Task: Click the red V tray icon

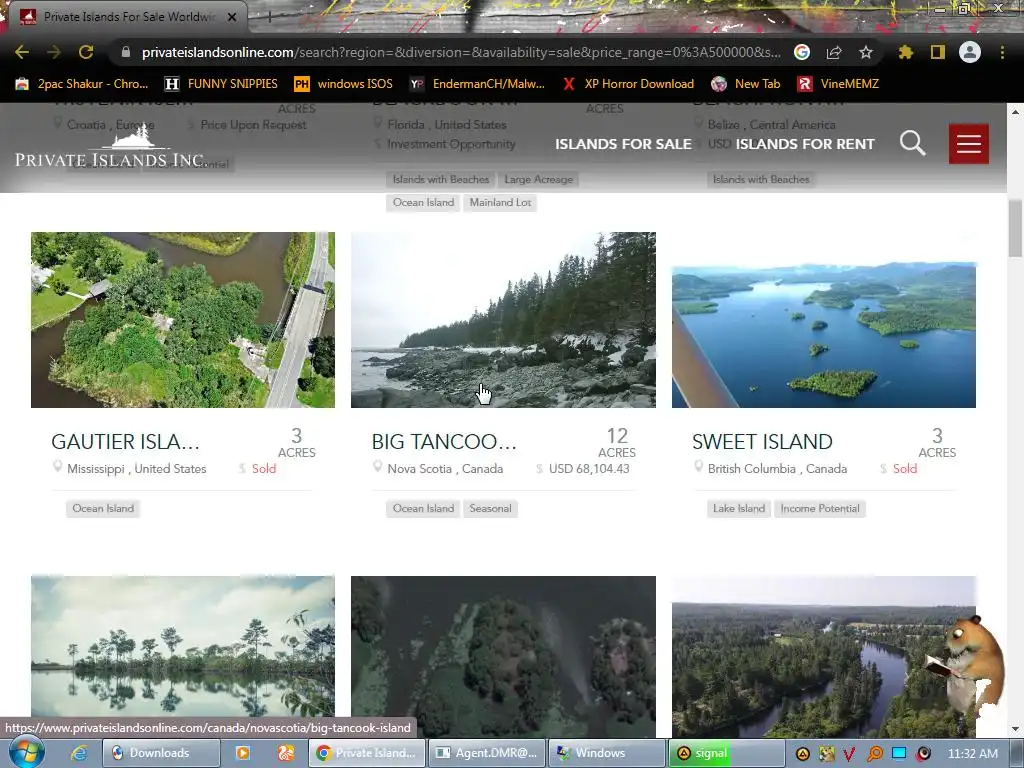Action: click(849, 754)
